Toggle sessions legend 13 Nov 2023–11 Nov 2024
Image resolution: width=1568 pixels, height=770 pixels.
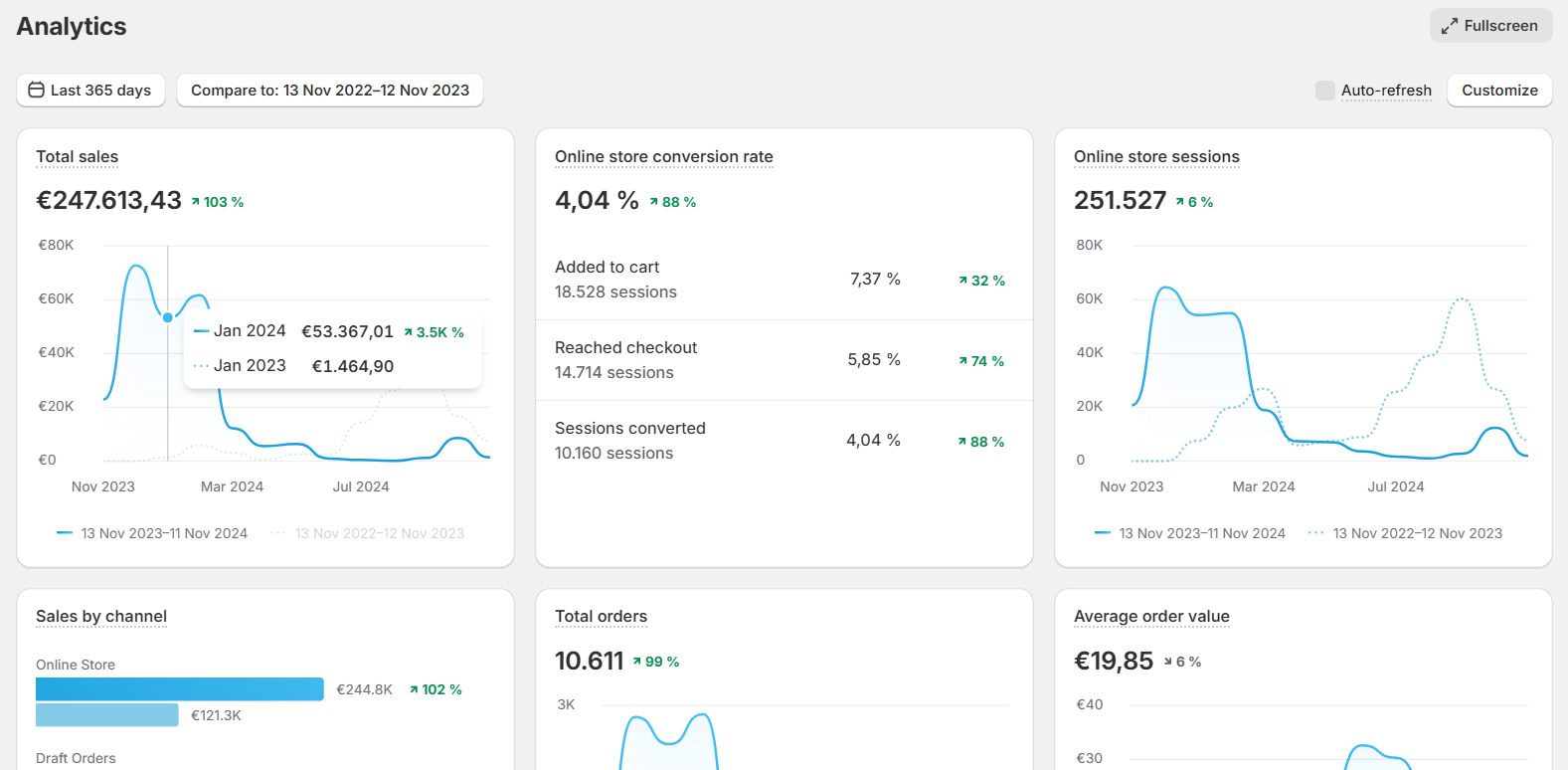(x=1190, y=533)
